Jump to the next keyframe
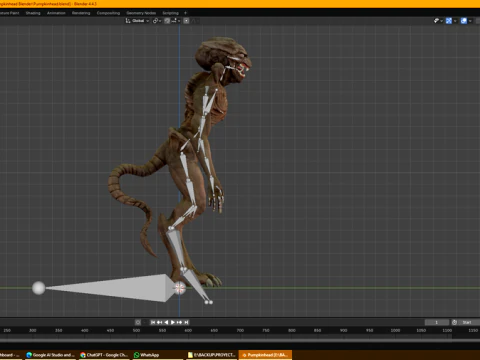Image resolution: width=480 pixels, height=360 pixels. click(x=179, y=322)
